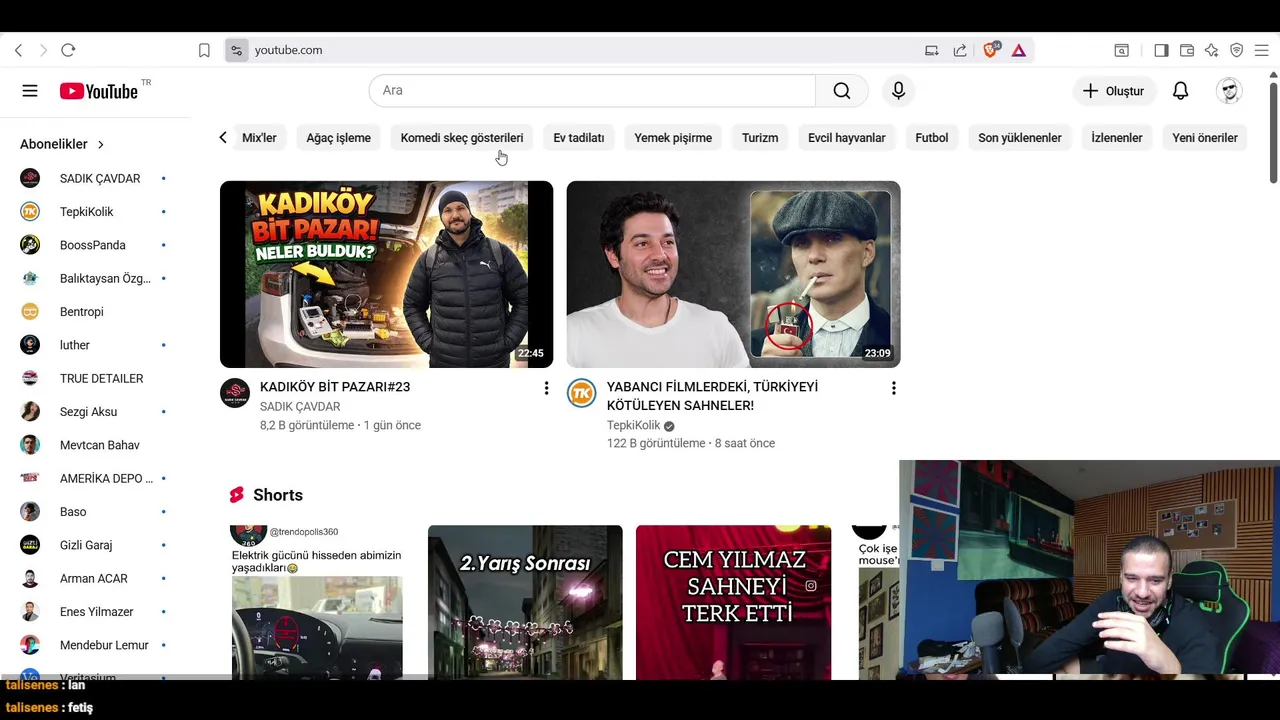1280x720 pixels.
Task: Click the search magnifier button
Action: tap(842, 91)
